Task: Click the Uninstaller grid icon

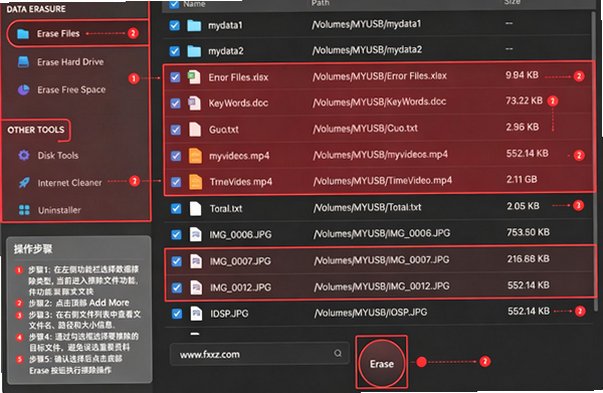Action: (24, 210)
